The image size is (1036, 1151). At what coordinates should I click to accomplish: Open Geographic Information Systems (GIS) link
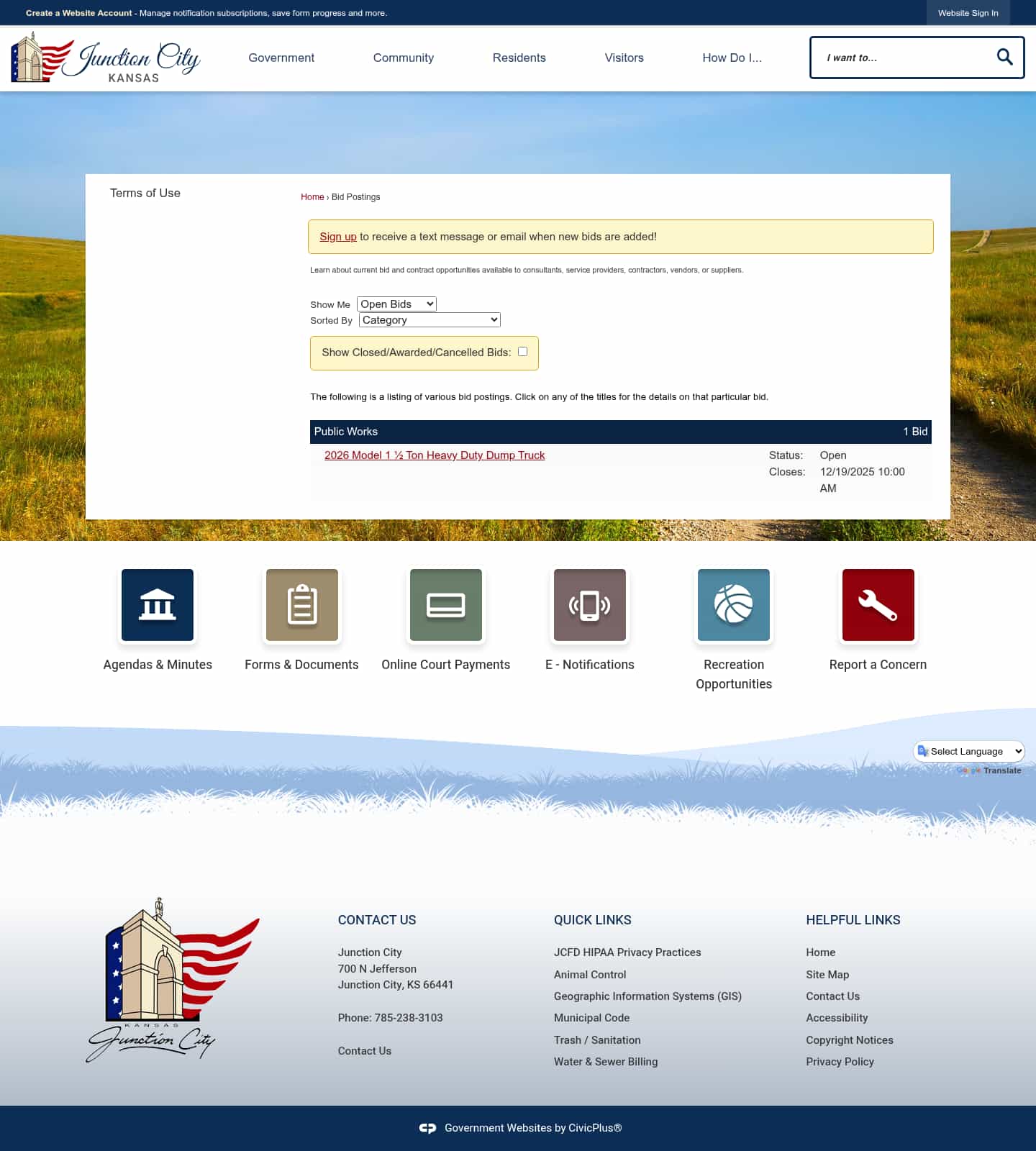[x=647, y=996]
